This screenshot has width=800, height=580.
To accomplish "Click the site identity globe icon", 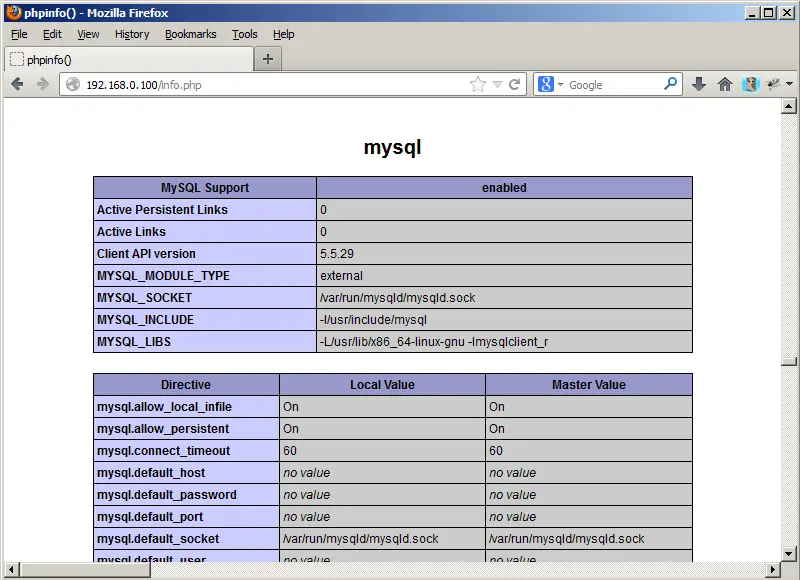I will point(73,84).
